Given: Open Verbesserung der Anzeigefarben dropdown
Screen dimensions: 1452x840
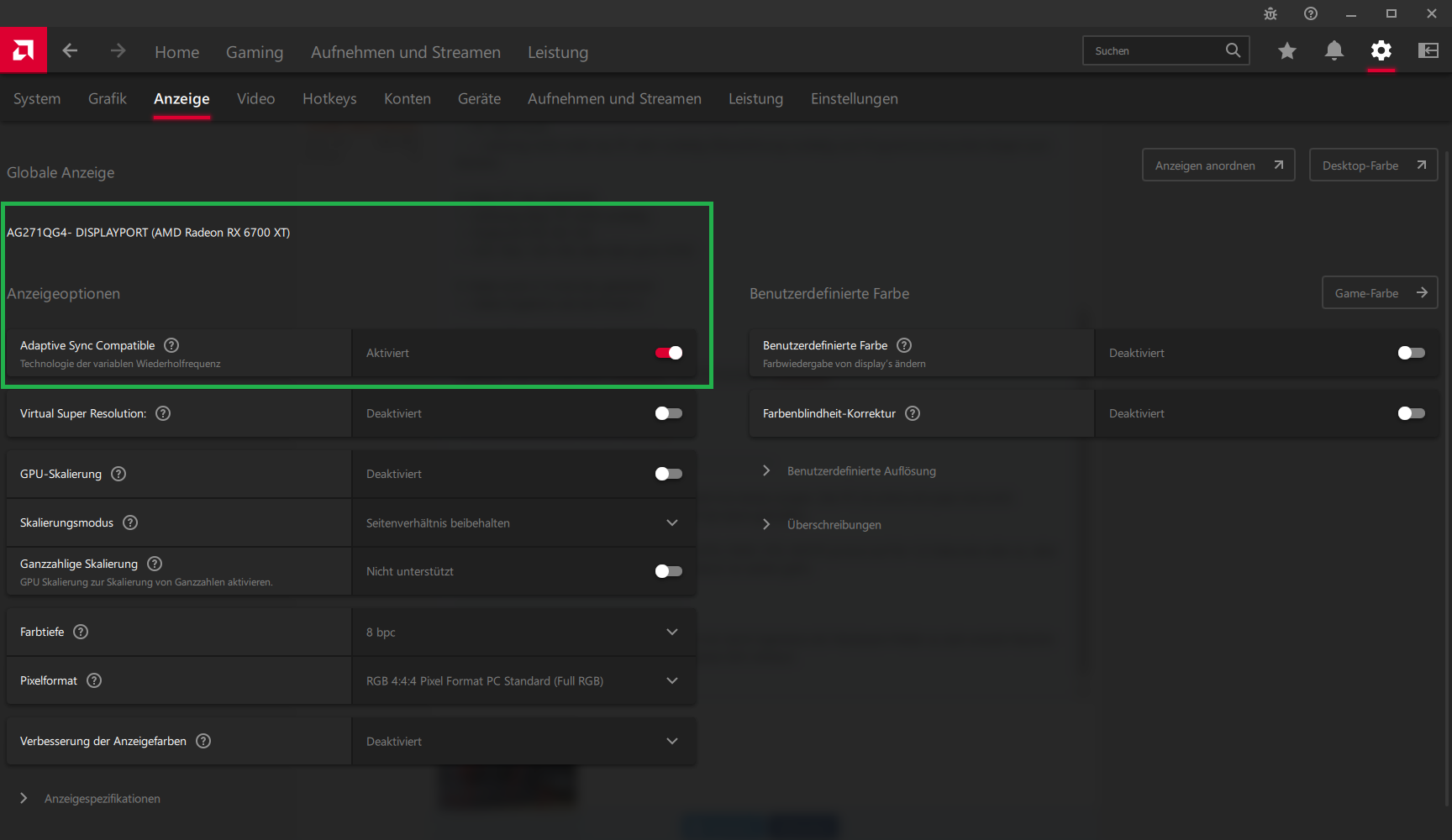Looking at the screenshot, I should tap(524, 741).
